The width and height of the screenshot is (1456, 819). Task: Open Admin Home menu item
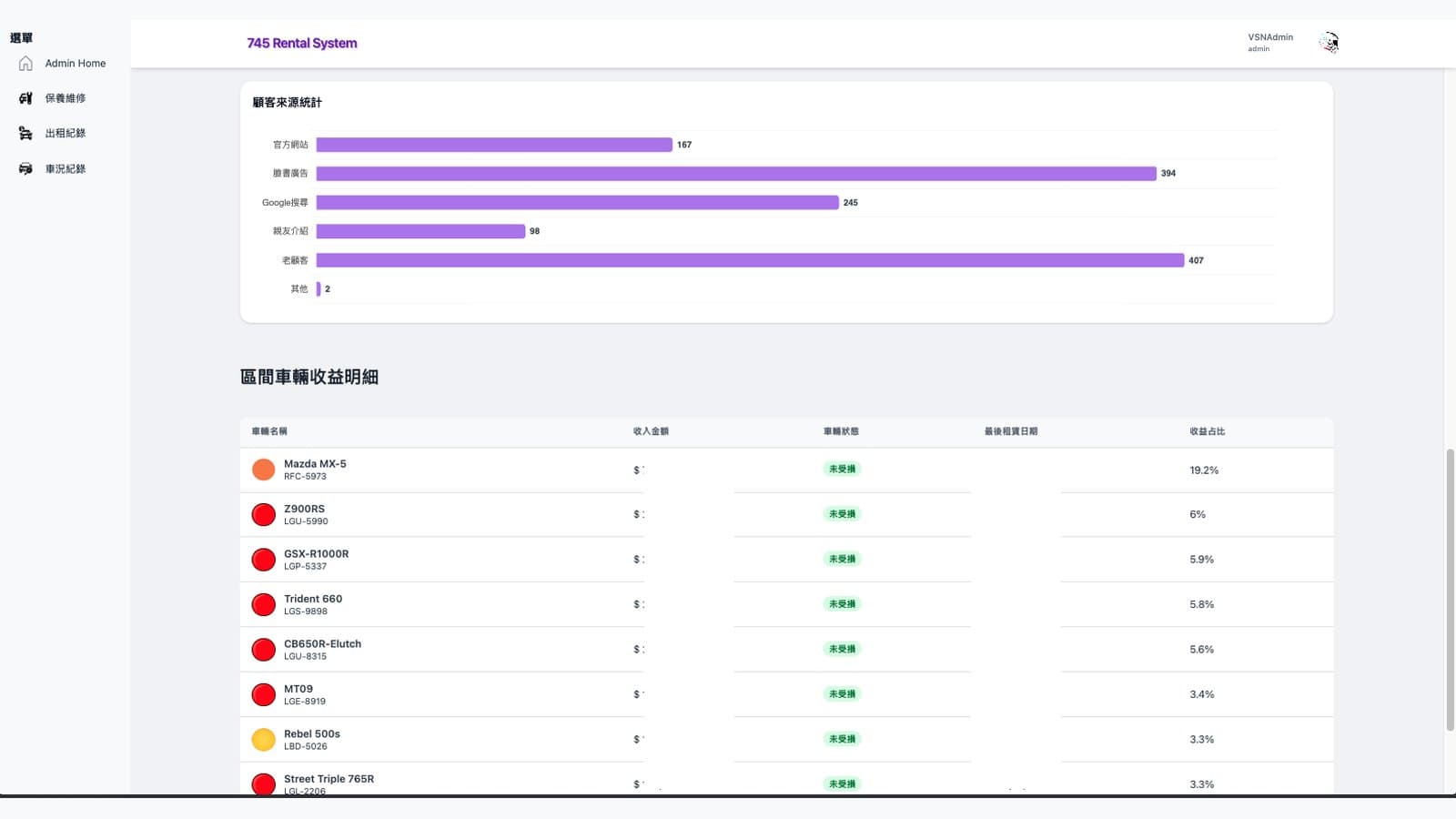76,64
